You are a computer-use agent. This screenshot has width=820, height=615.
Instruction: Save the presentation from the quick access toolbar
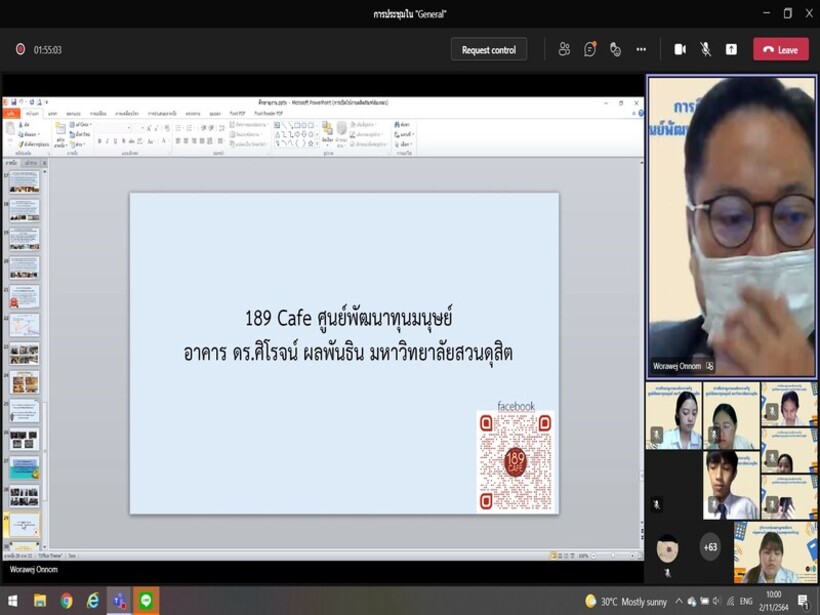point(14,102)
